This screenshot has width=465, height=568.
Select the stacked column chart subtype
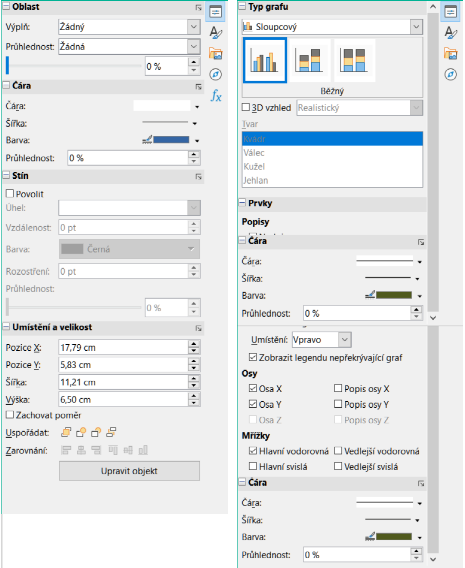(310, 60)
